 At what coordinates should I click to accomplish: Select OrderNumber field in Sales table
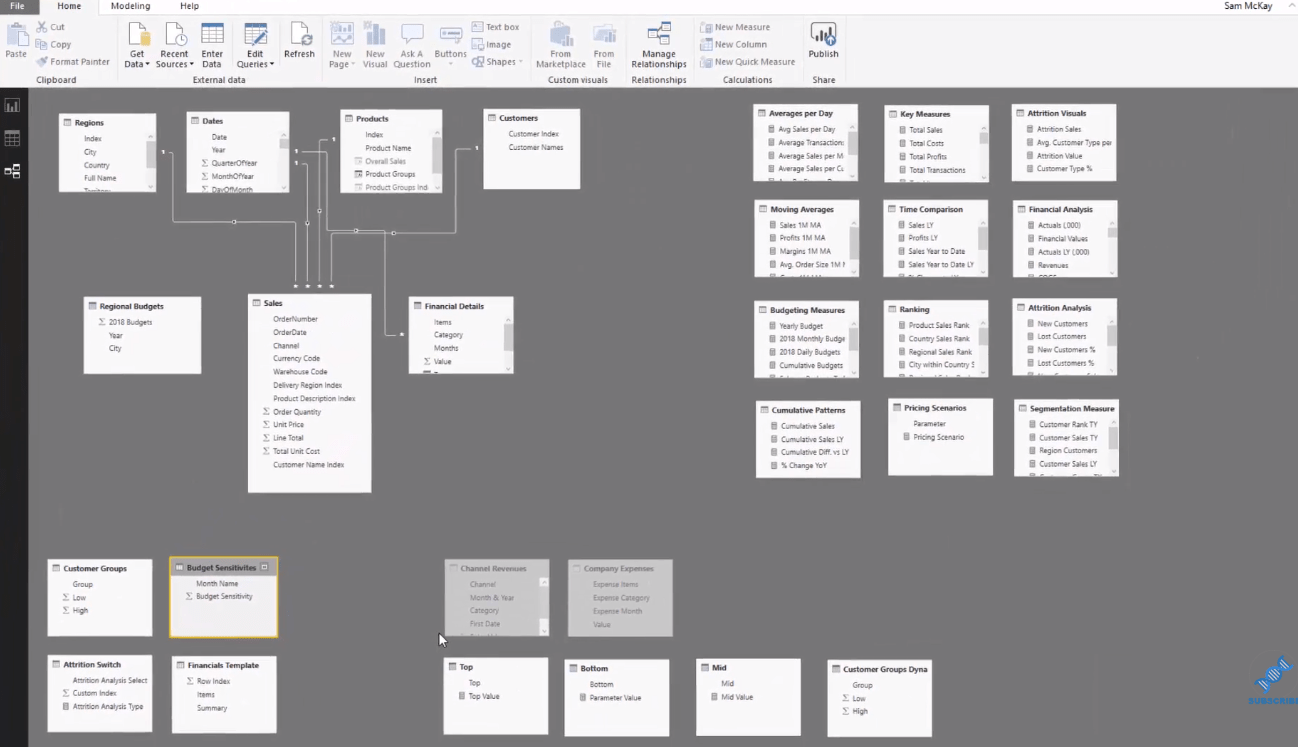(x=295, y=319)
